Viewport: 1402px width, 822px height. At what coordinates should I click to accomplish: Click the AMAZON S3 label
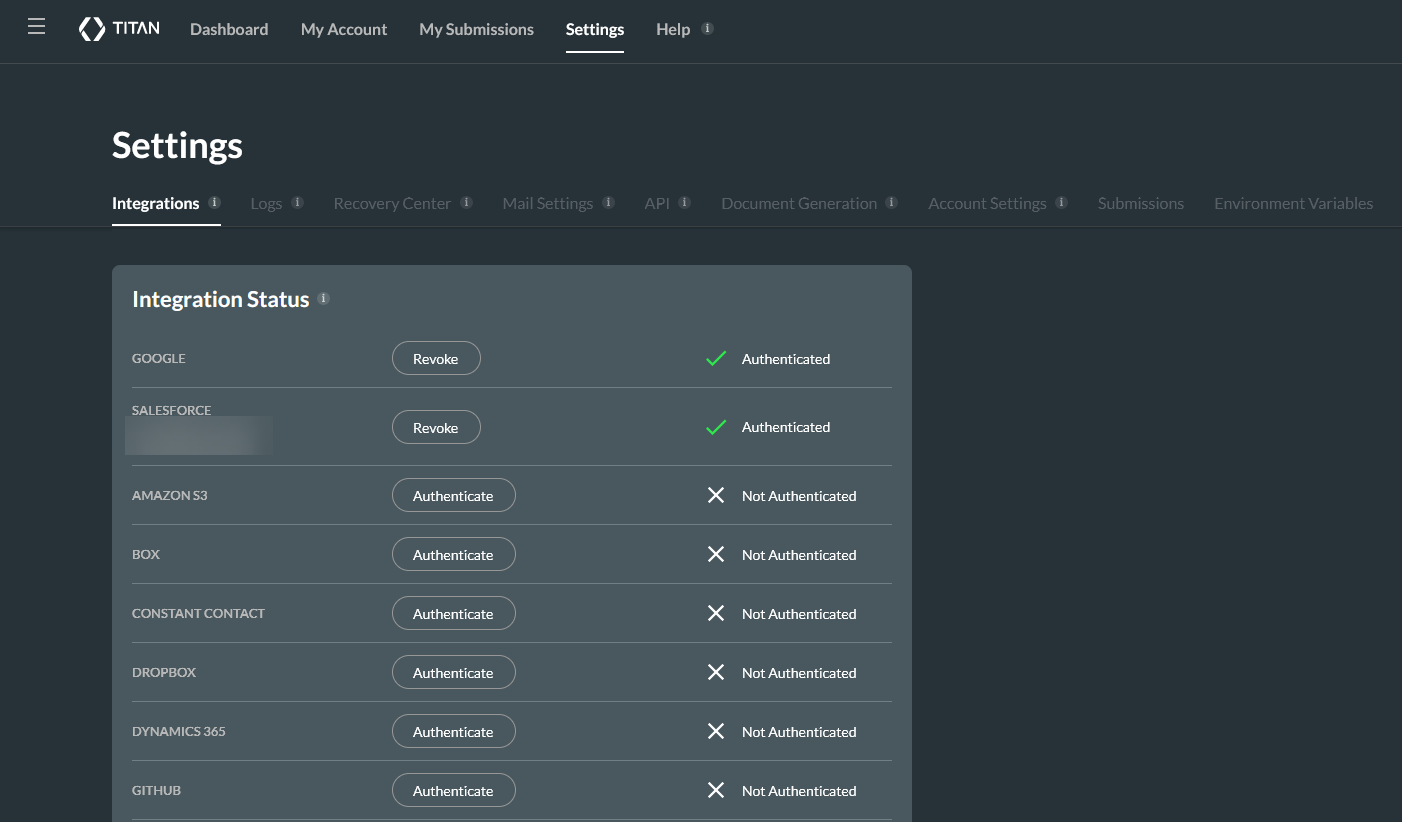click(170, 495)
